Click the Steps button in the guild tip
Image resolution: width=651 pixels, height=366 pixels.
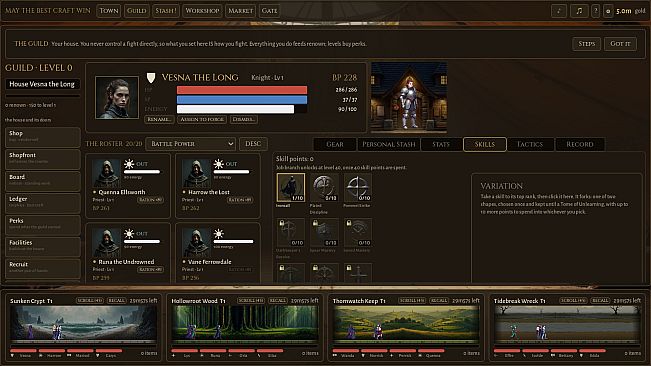[587, 44]
